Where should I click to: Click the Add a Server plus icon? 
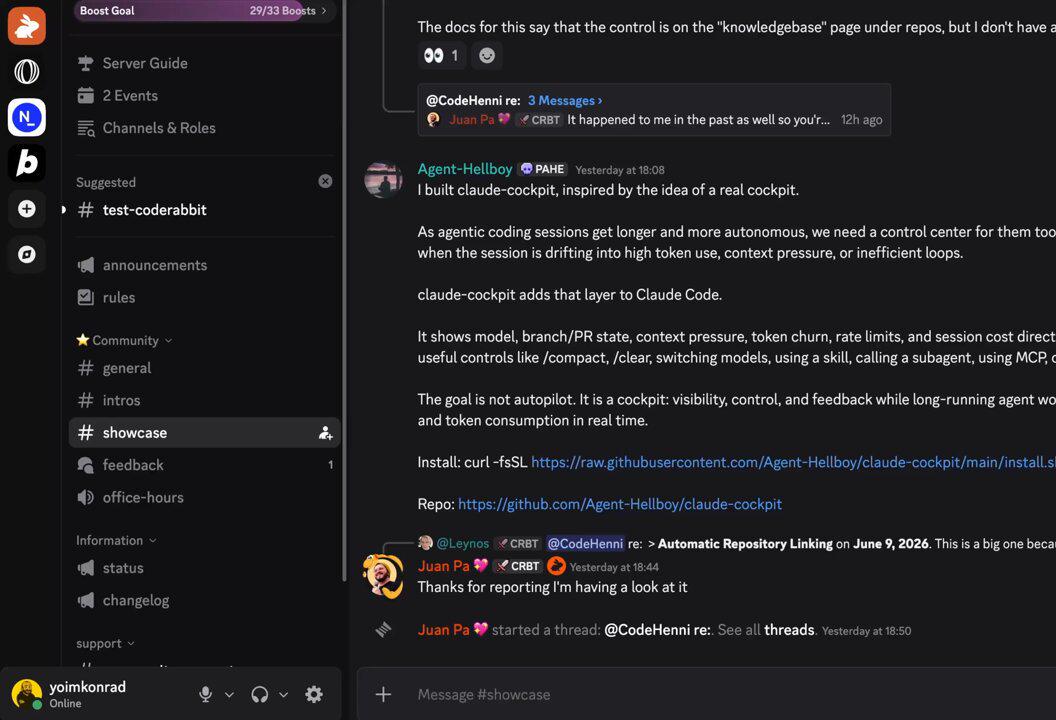pos(27,209)
